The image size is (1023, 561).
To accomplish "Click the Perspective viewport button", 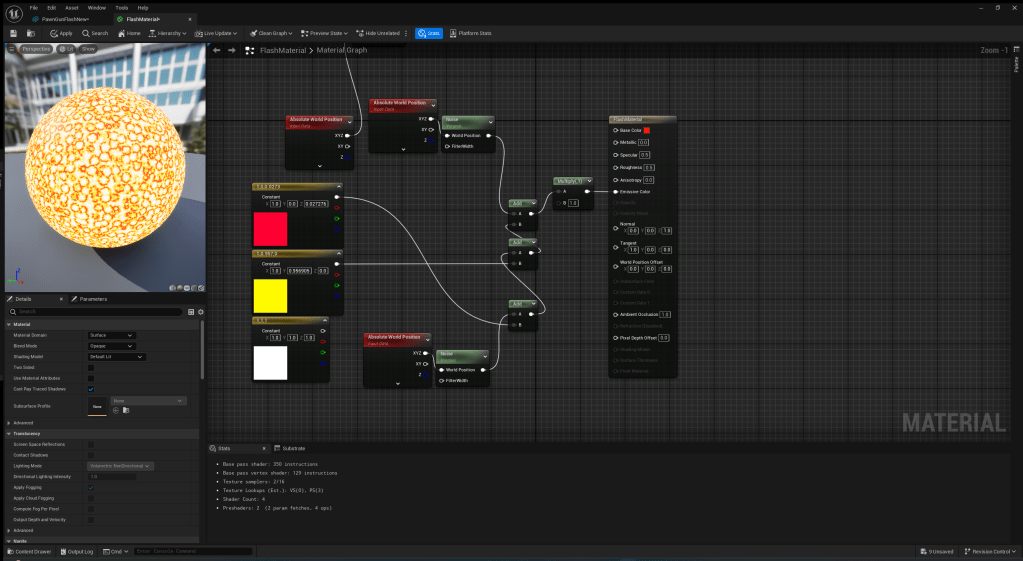I will pos(35,48).
